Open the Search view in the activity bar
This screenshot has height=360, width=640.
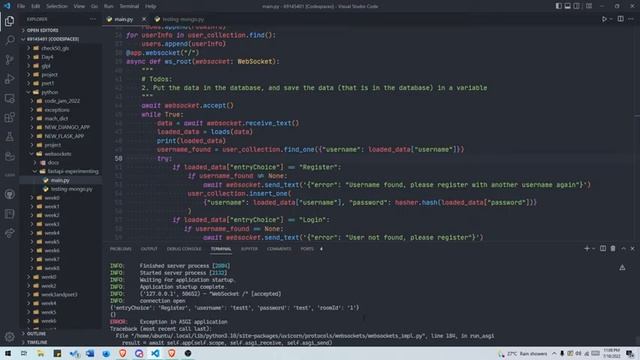(9, 40)
